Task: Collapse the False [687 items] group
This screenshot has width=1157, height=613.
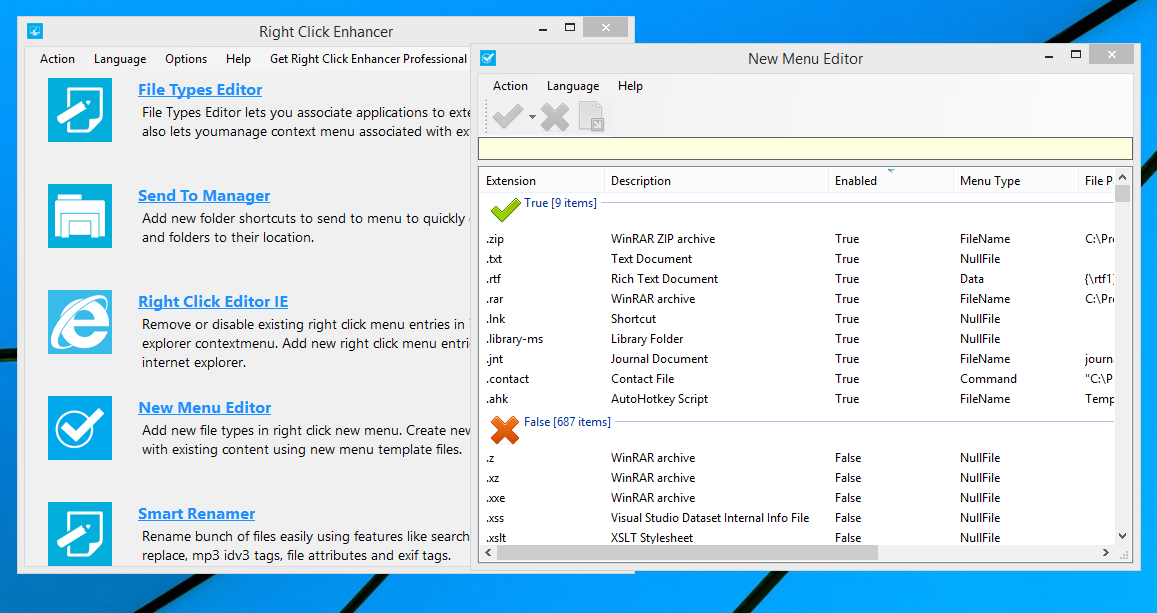Action: tap(567, 422)
